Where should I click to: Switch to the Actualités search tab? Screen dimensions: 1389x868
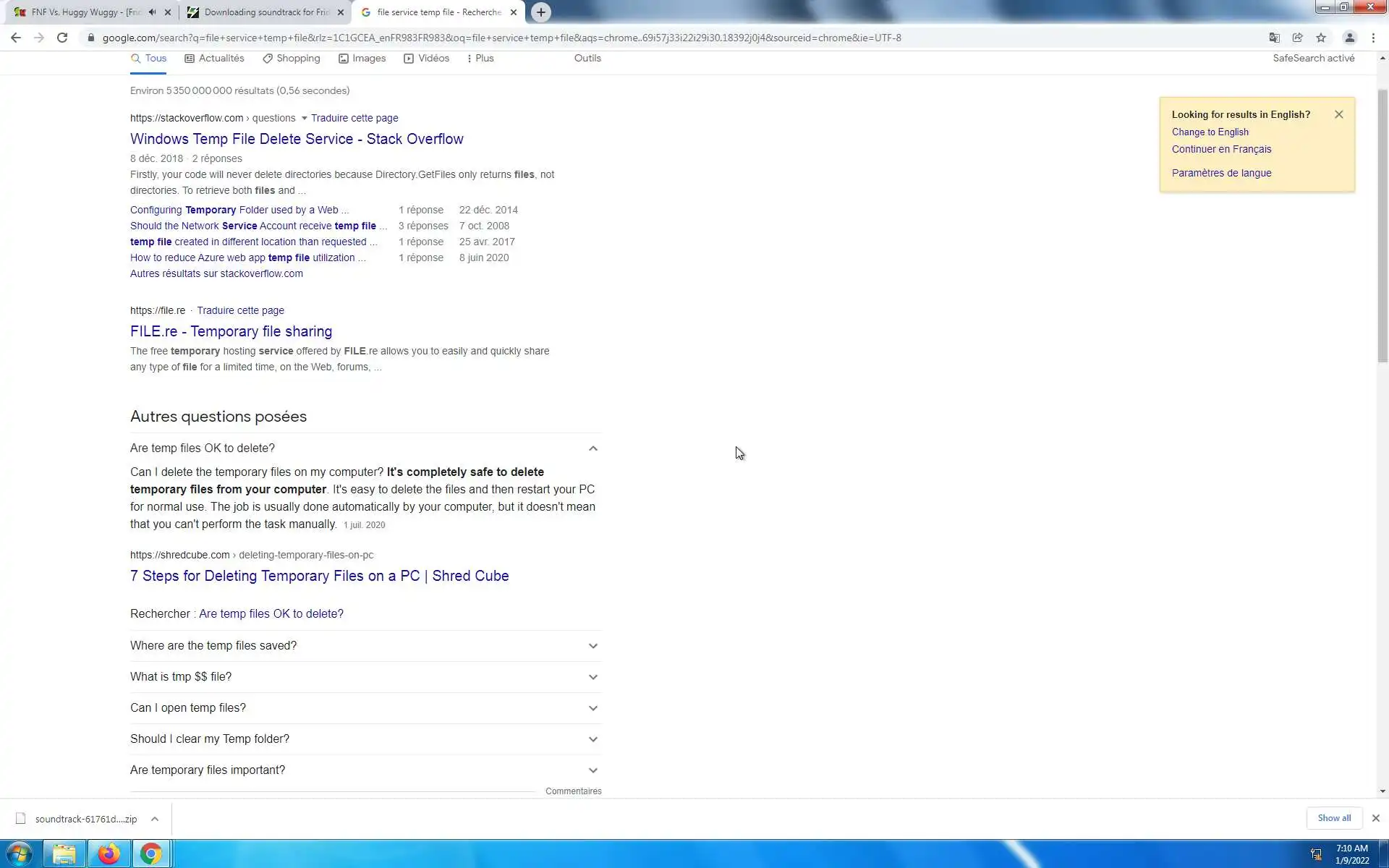(x=214, y=59)
